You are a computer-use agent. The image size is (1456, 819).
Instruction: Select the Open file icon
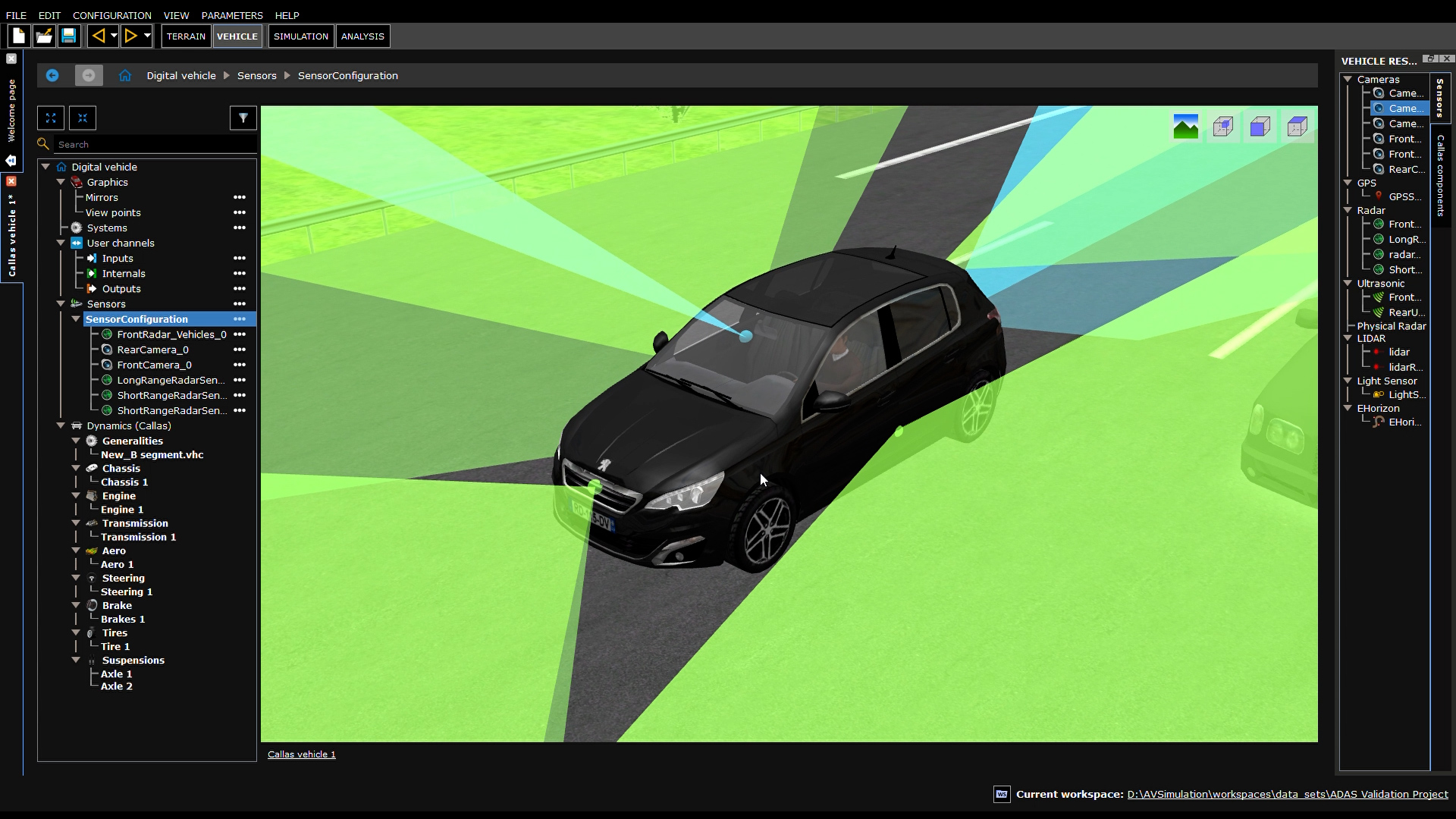pos(43,36)
